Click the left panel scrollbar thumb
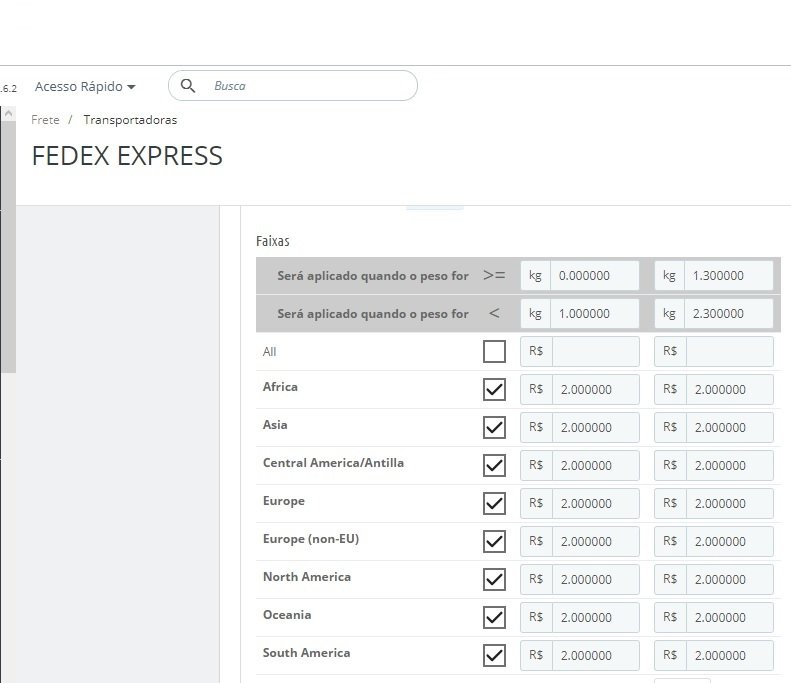Image resolution: width=791 pixels, height=683 pixels. pos(8,247)
